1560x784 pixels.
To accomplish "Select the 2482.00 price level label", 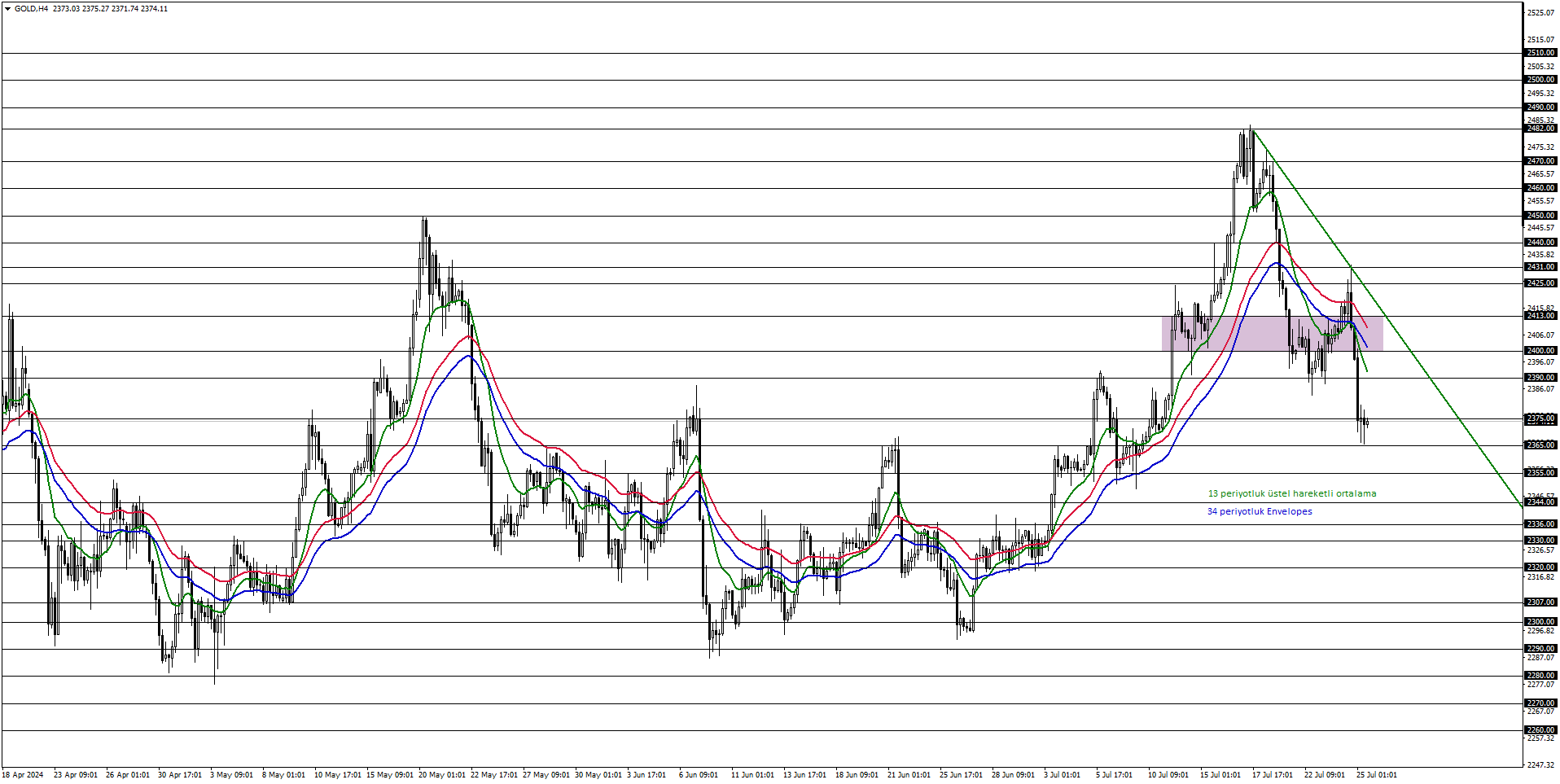I will tap(1540, 129).
